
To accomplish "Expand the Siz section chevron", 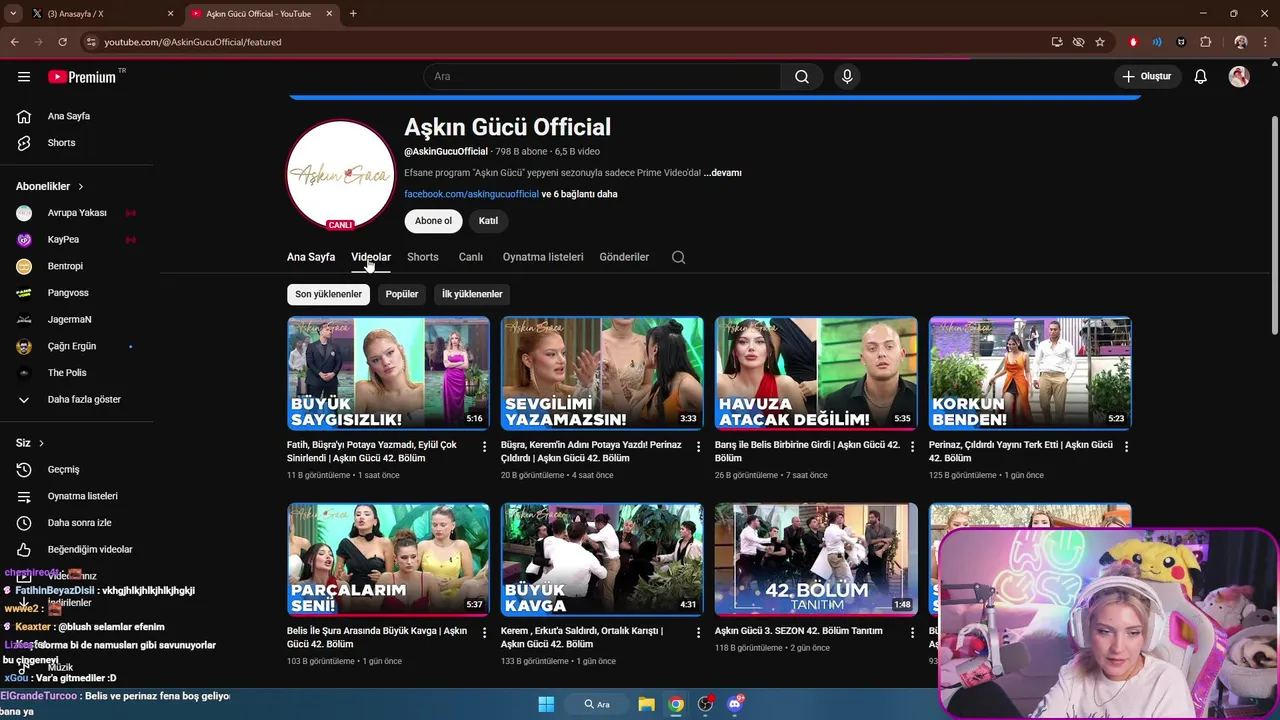I will pyautogui.click(x=41, y=443).
